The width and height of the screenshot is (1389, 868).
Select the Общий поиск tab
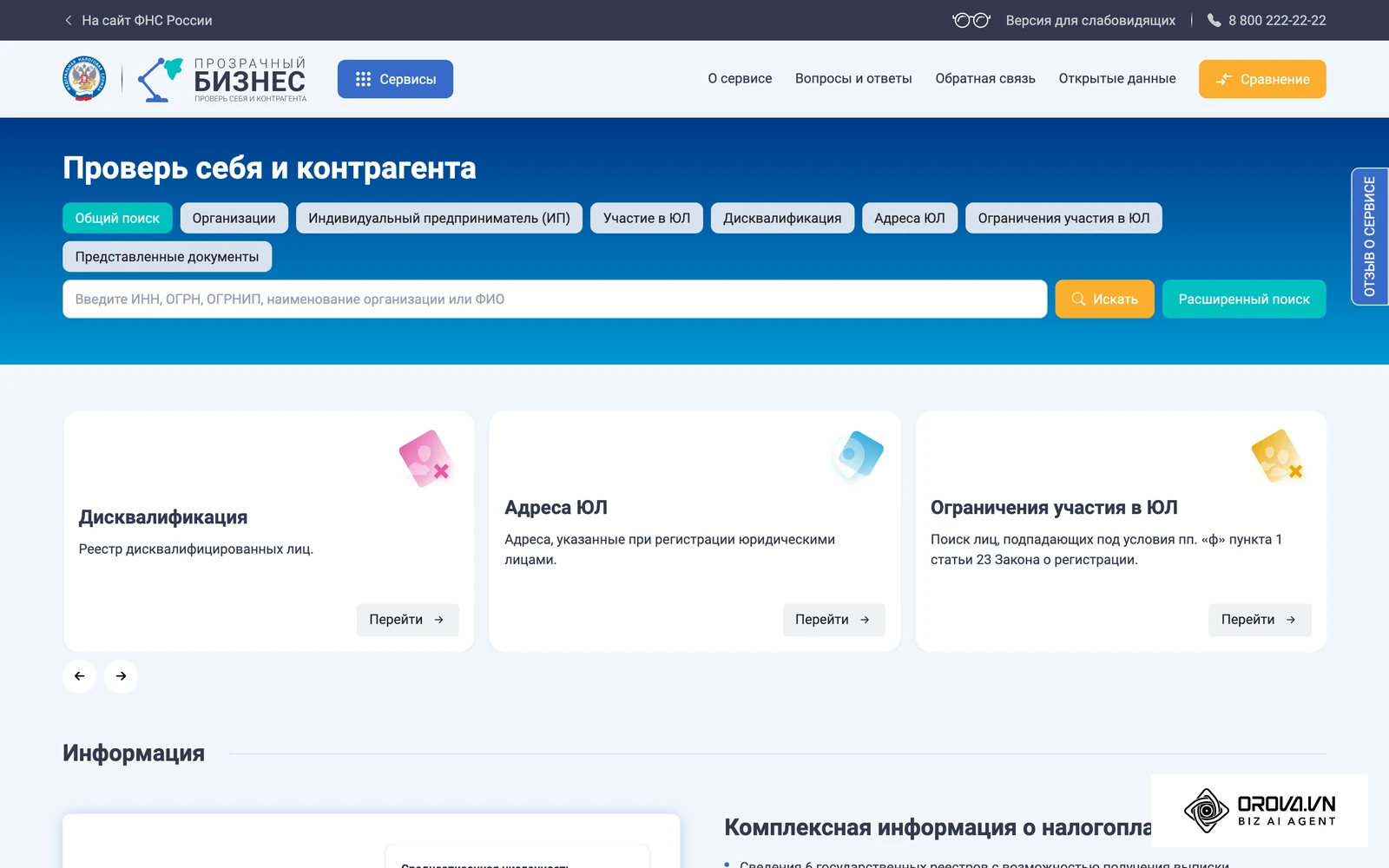pyautogui.click(x=117, y=218)
